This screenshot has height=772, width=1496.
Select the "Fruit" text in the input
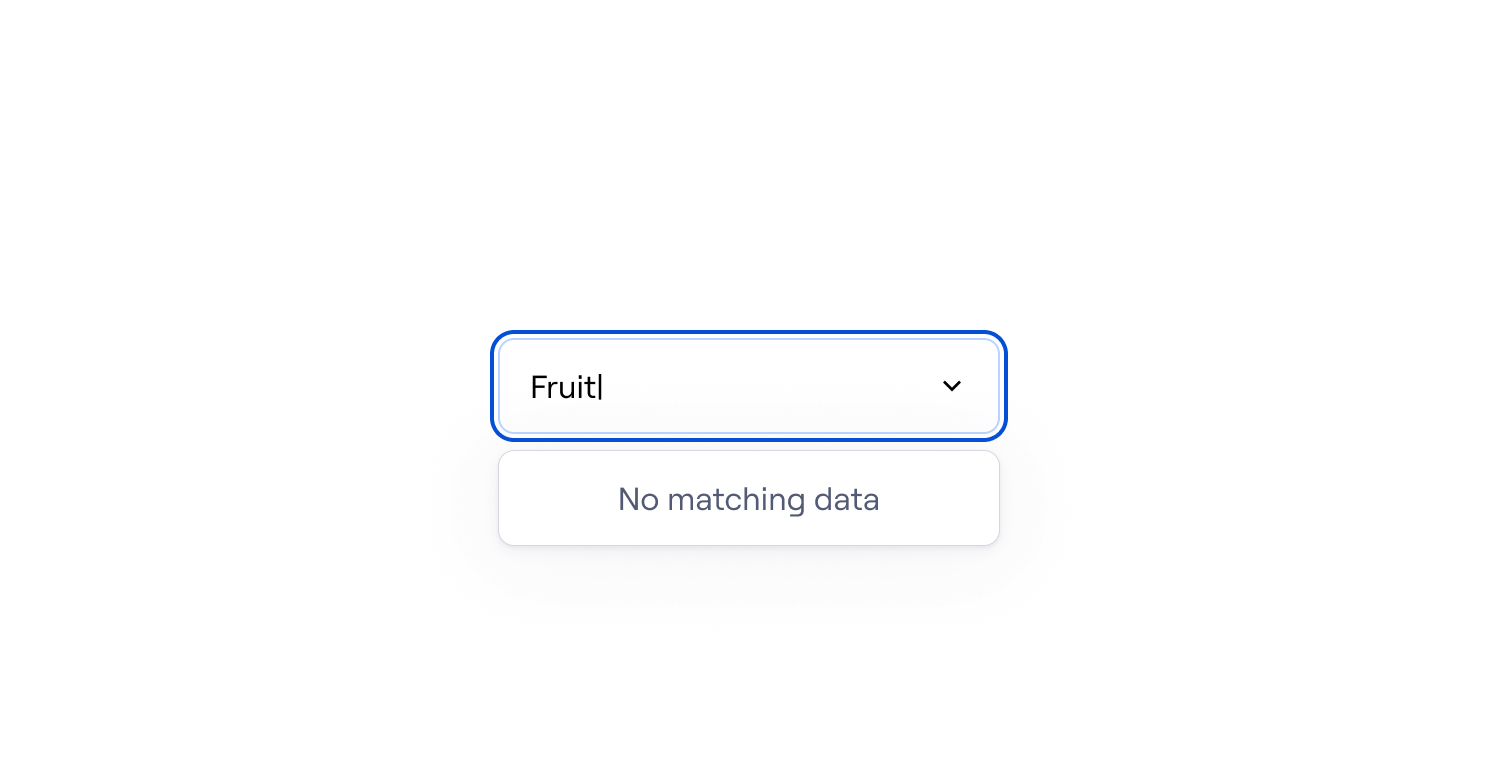(x=564, y=387)
